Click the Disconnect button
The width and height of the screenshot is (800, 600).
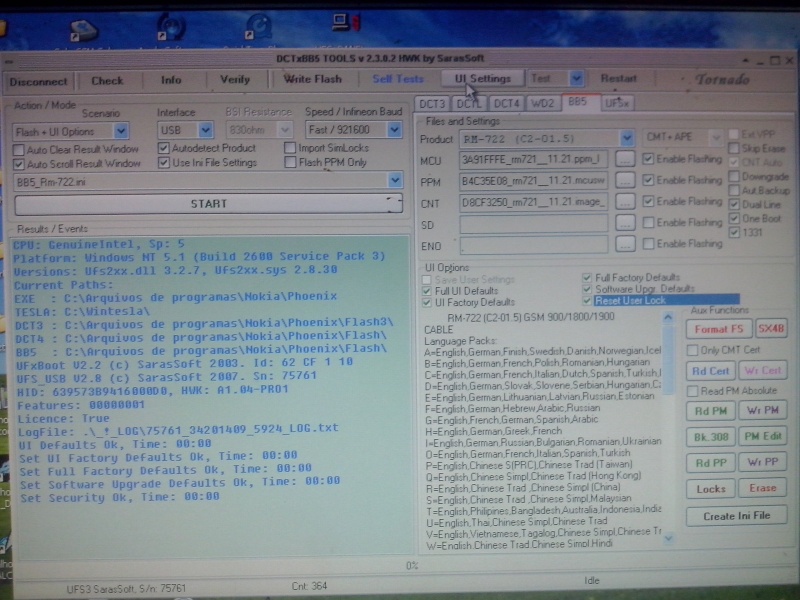[39, 82]
